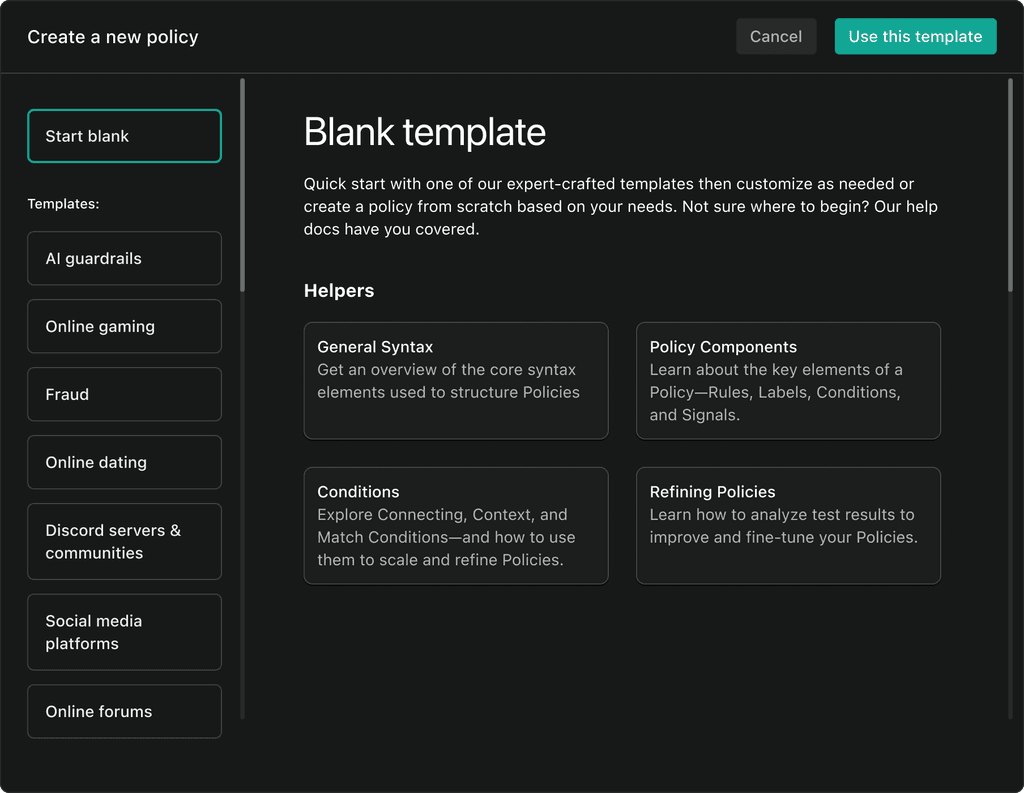
Task: Click the main content panel scrollbar
Action: tap(1010, 185)
